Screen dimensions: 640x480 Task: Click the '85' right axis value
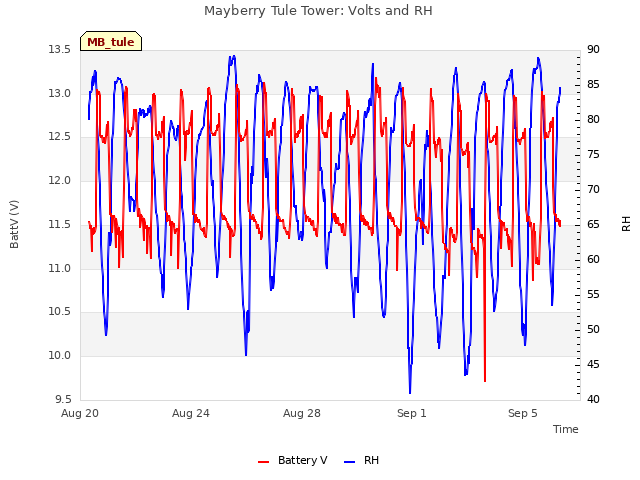click(x=593, y=85)
